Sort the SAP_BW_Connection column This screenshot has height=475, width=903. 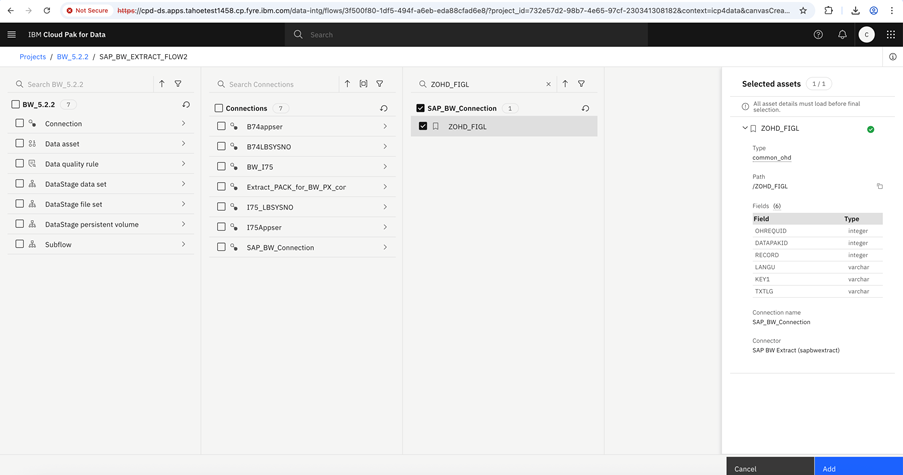point(565,83)
